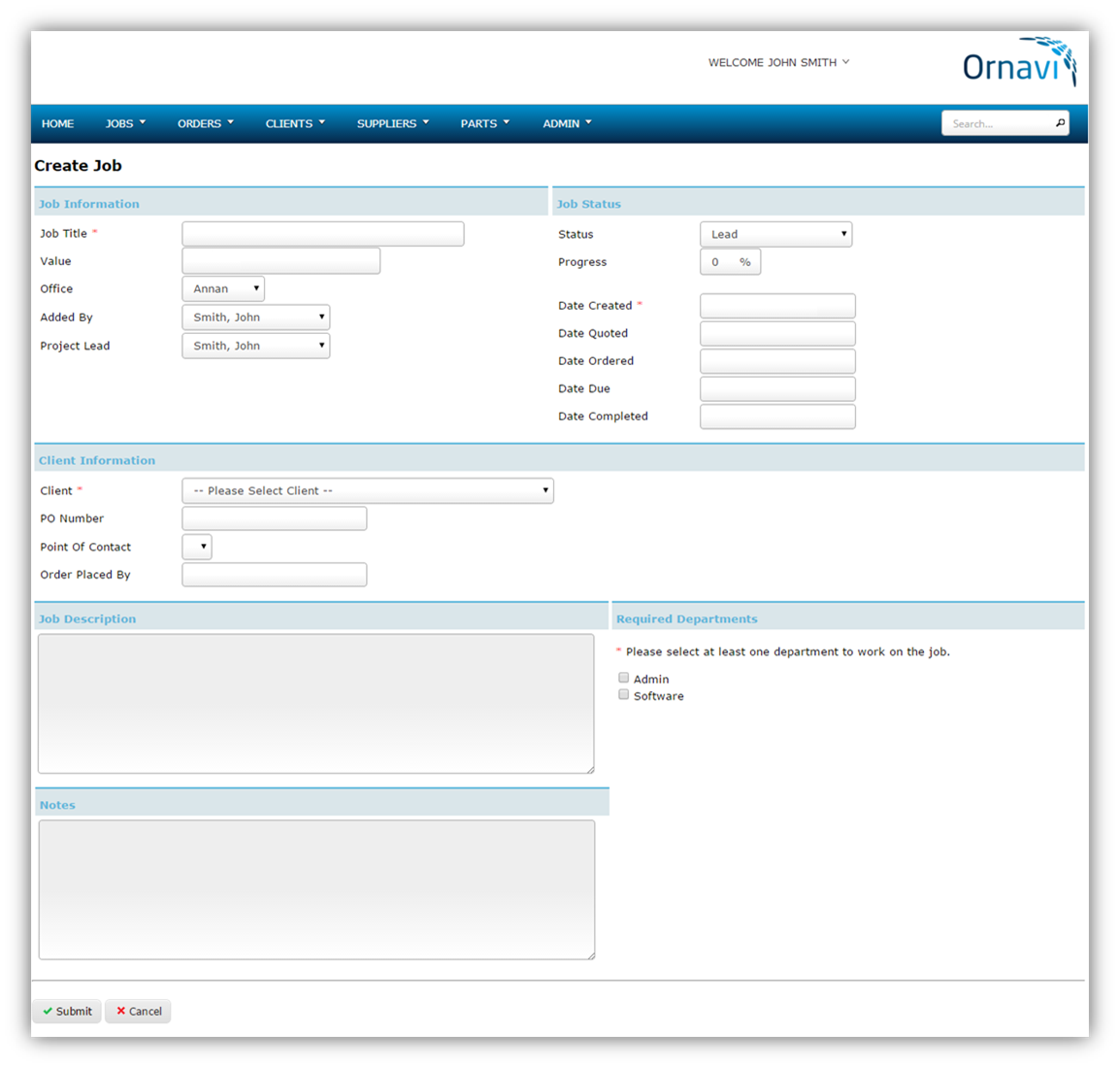Image resolution: width=1120 pixels, height=1068 pixels.
Task: Open the Point Of Contact dropdown
Action: point(197,547)
